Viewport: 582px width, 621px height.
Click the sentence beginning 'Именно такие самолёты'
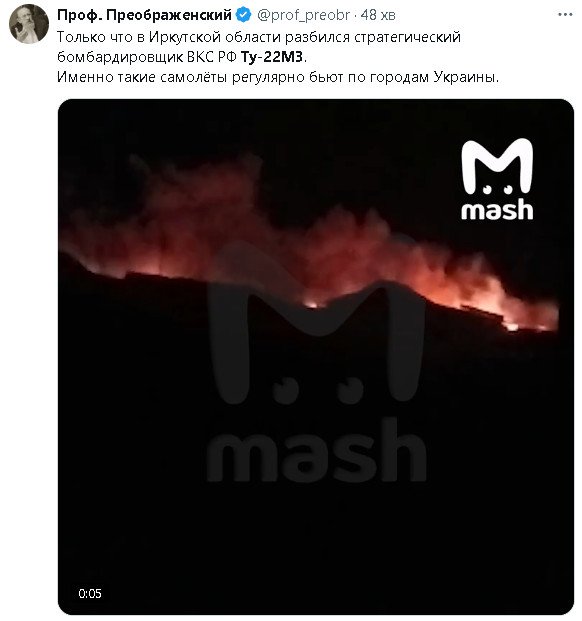(278, 77)
